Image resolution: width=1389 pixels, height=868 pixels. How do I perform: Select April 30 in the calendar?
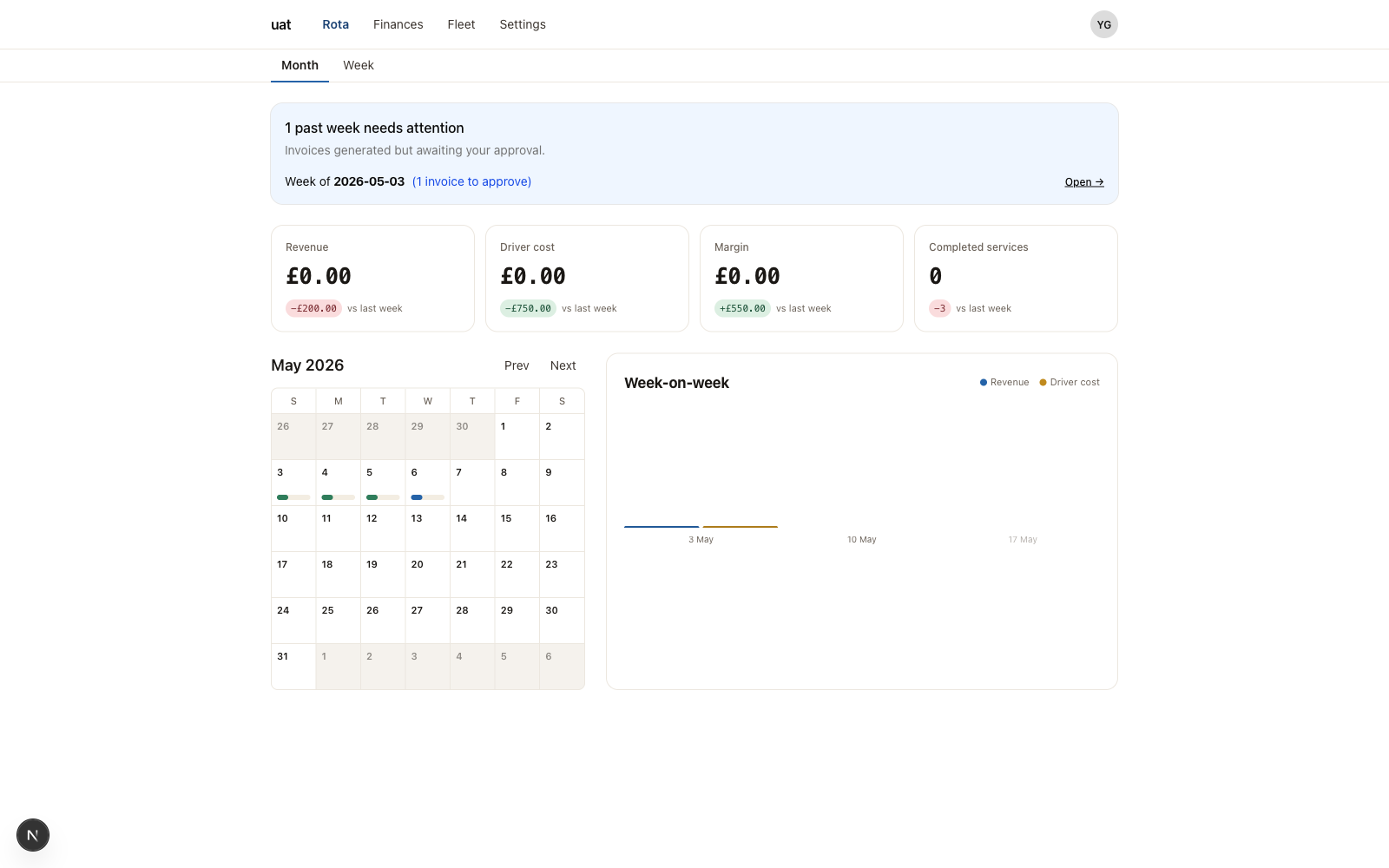click(472, 437)
